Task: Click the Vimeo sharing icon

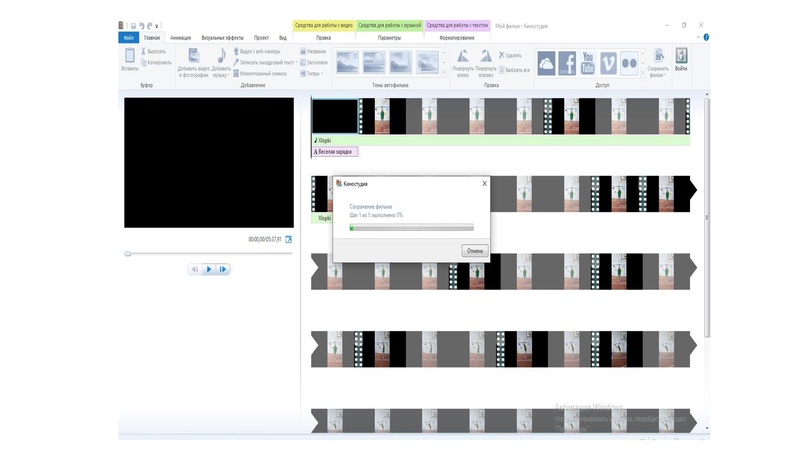Action: (608, 63)
